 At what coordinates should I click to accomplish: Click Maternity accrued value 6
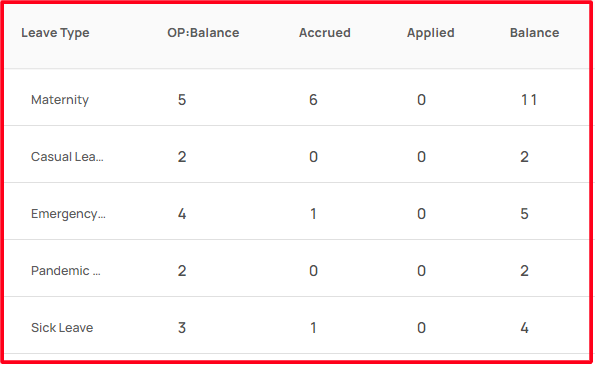point(313,100)
